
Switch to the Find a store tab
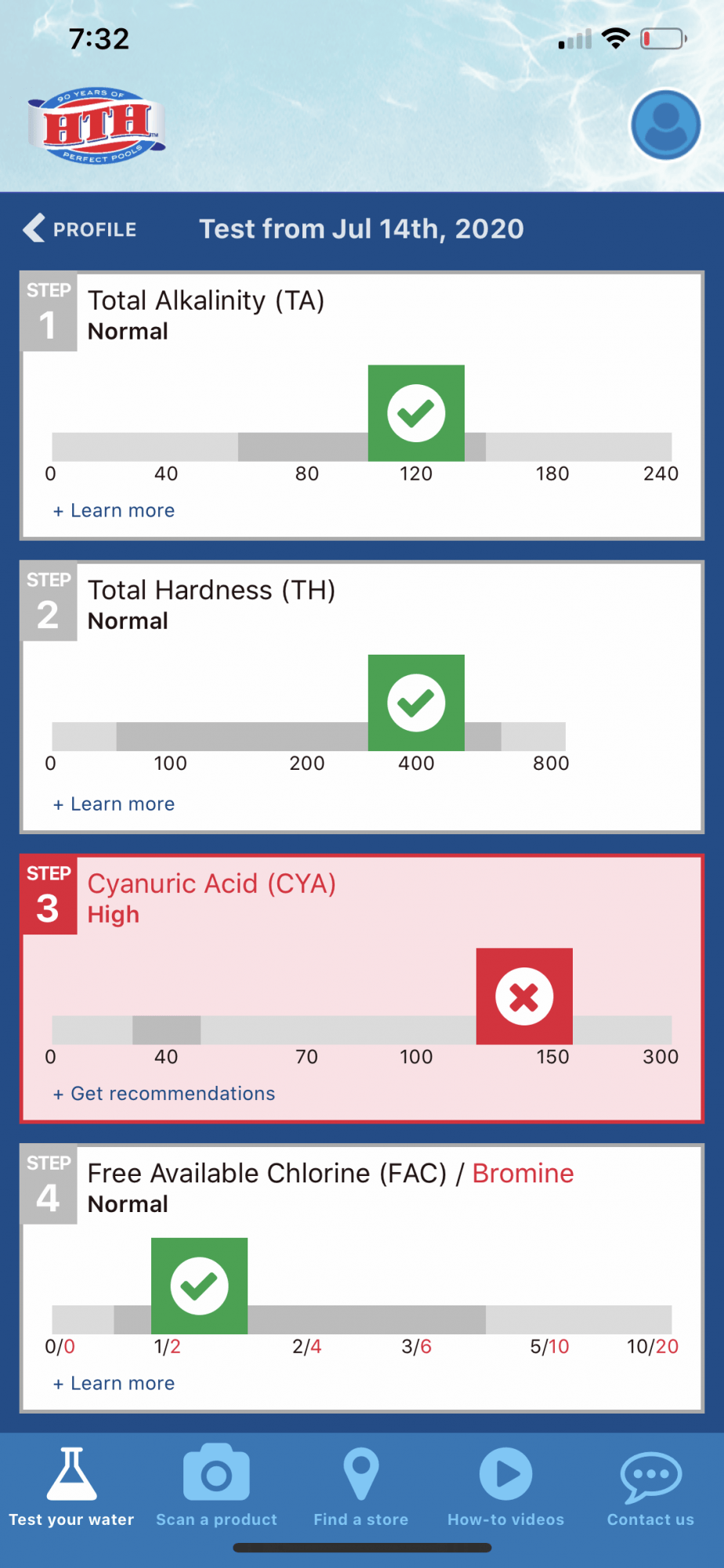[361, 1486]
